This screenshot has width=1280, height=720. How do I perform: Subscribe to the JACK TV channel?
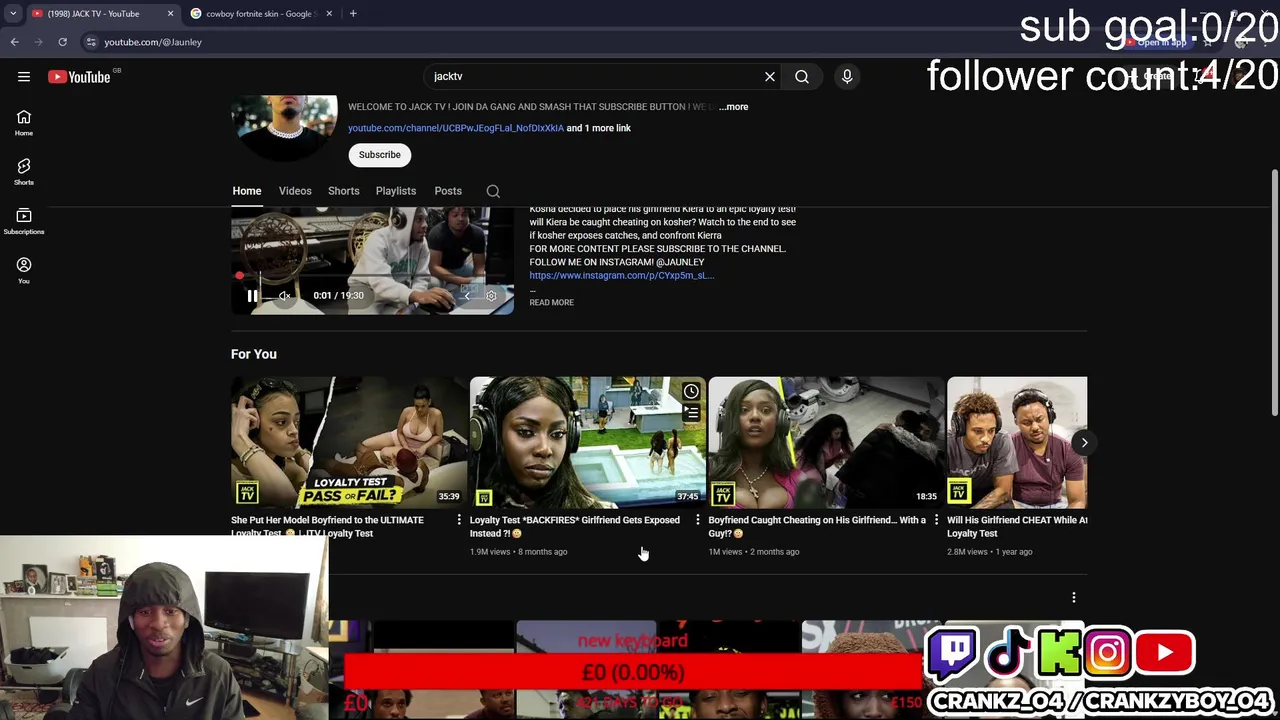click(x=380, y=155)
